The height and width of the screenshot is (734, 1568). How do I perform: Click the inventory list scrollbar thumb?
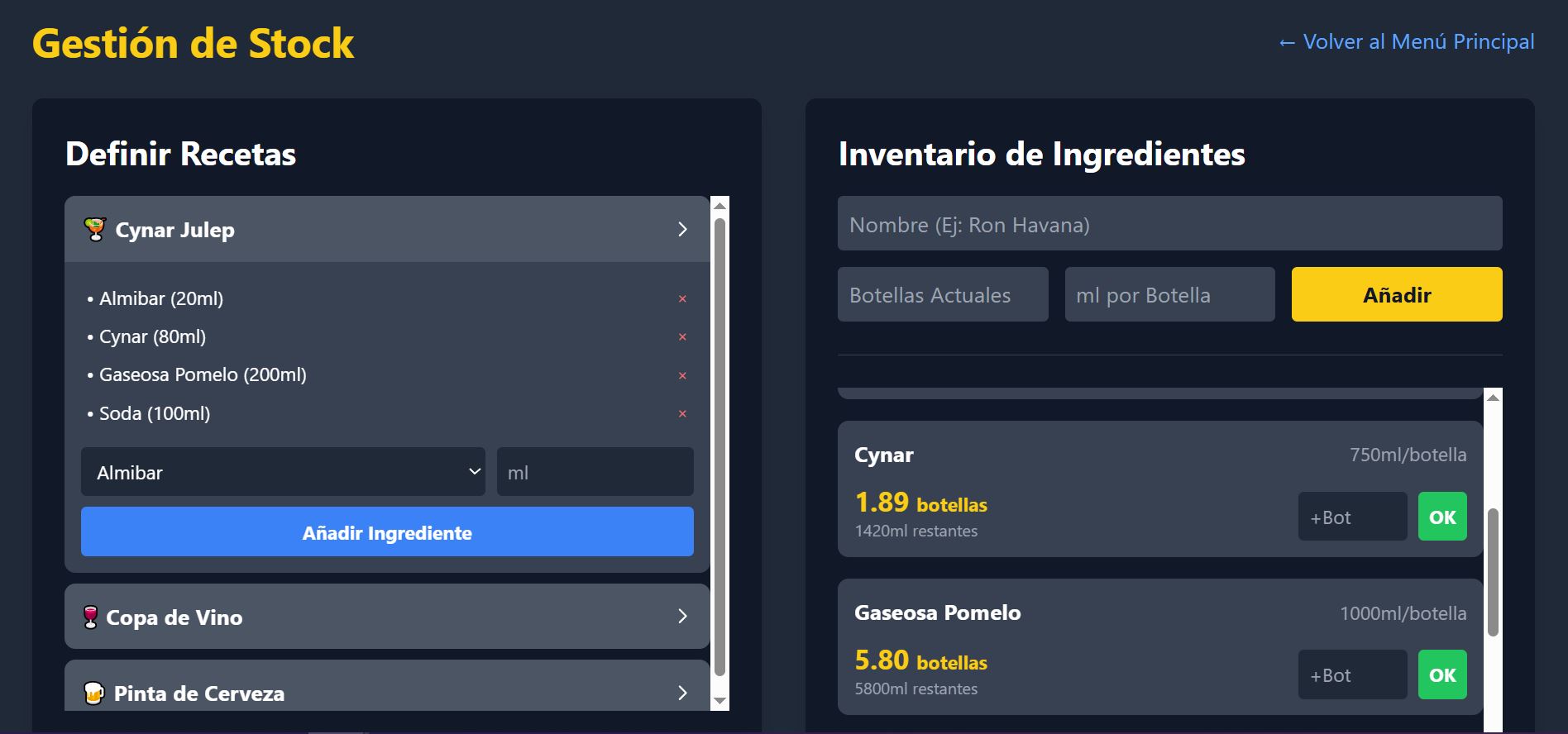(x=1493, y=572)
